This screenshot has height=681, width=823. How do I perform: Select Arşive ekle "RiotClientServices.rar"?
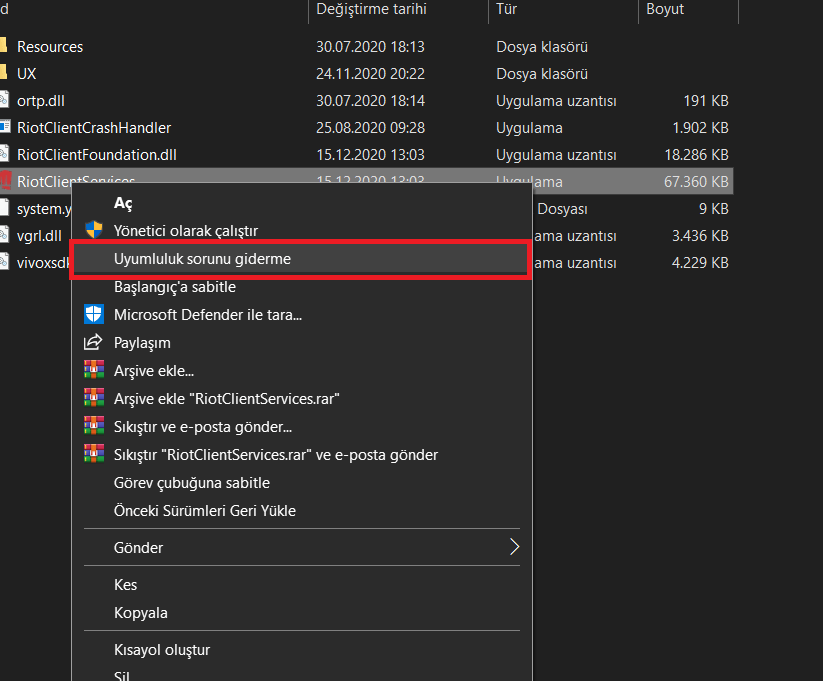(x=227, y=399)
